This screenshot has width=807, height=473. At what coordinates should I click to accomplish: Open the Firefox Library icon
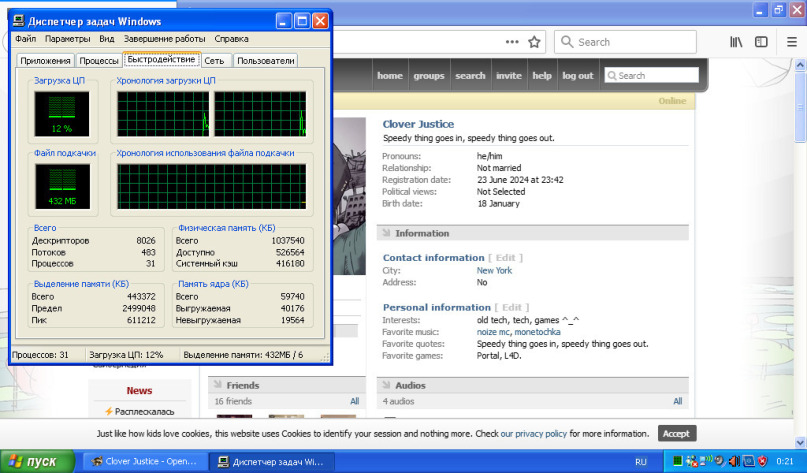736,42
